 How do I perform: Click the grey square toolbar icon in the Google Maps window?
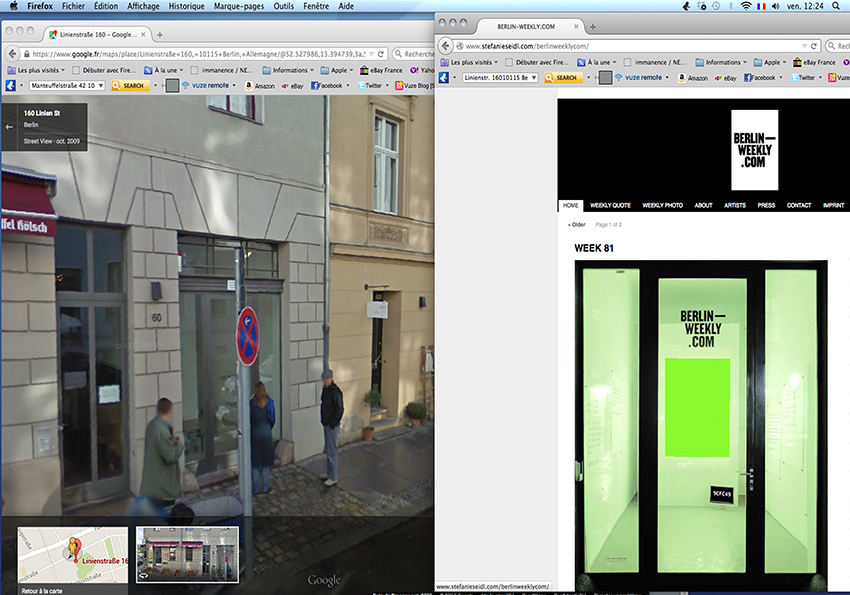pos(172,86)
